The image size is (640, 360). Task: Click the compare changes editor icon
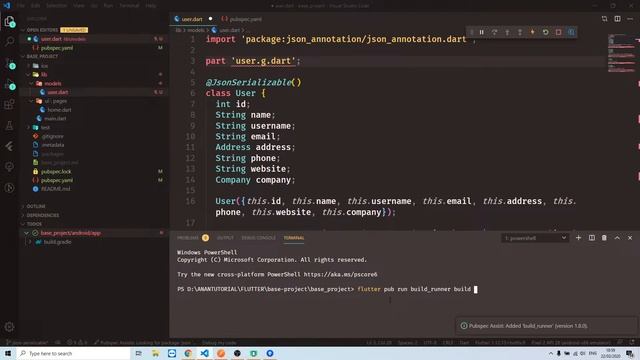click(604, 19)
